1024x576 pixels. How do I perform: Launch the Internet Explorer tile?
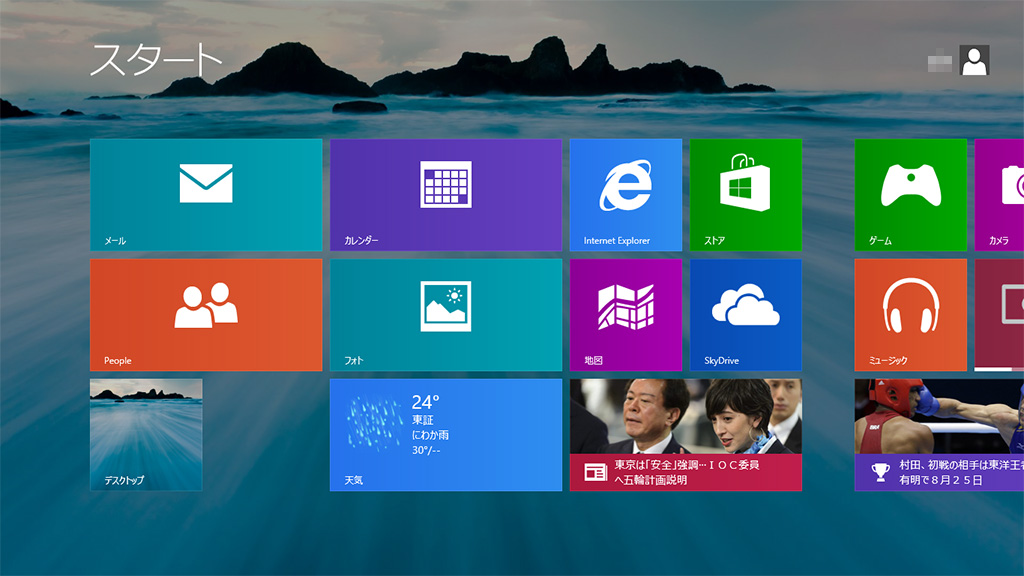click(x=626, y=195)
